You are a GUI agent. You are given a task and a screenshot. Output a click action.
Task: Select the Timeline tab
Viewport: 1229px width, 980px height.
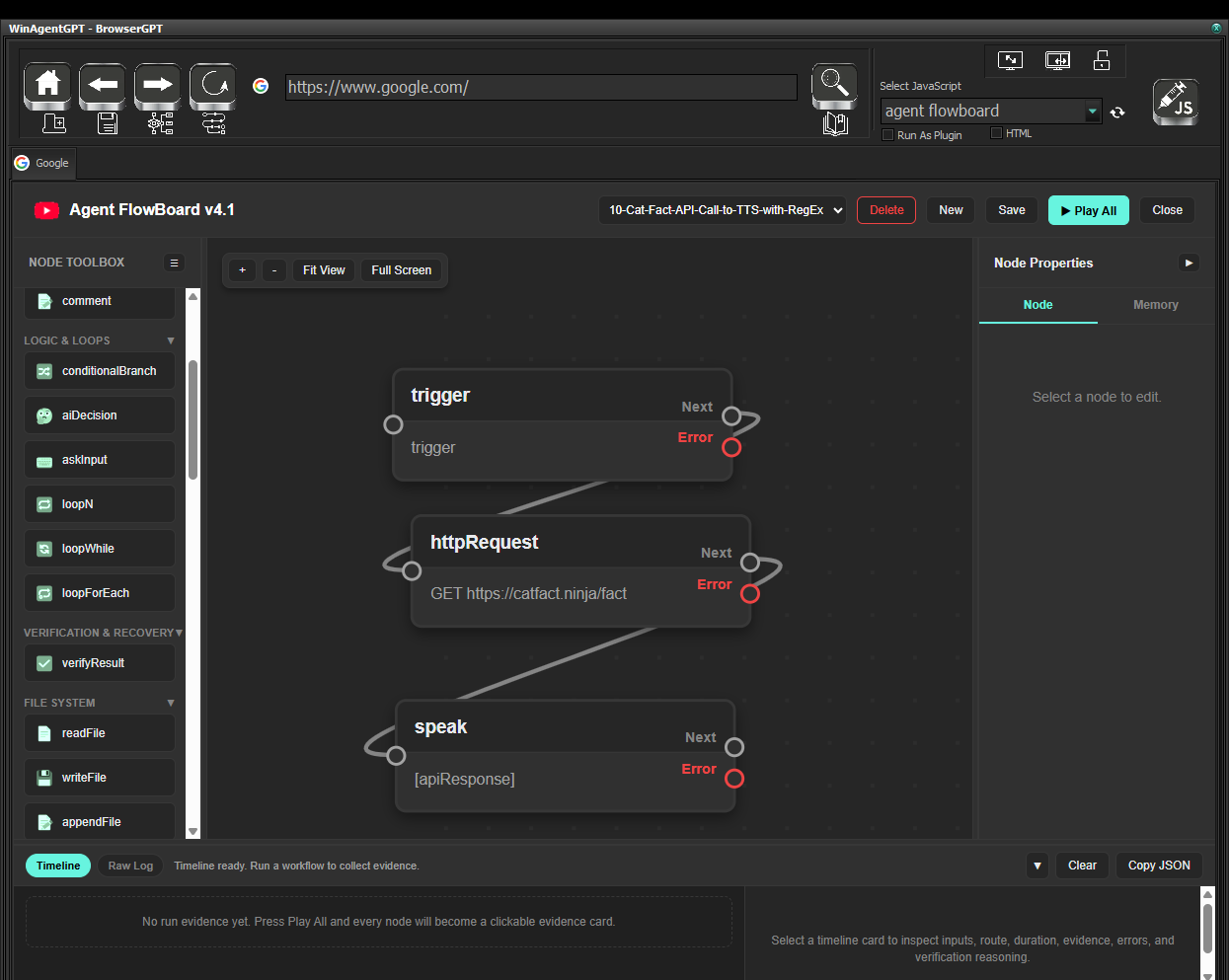58,866
